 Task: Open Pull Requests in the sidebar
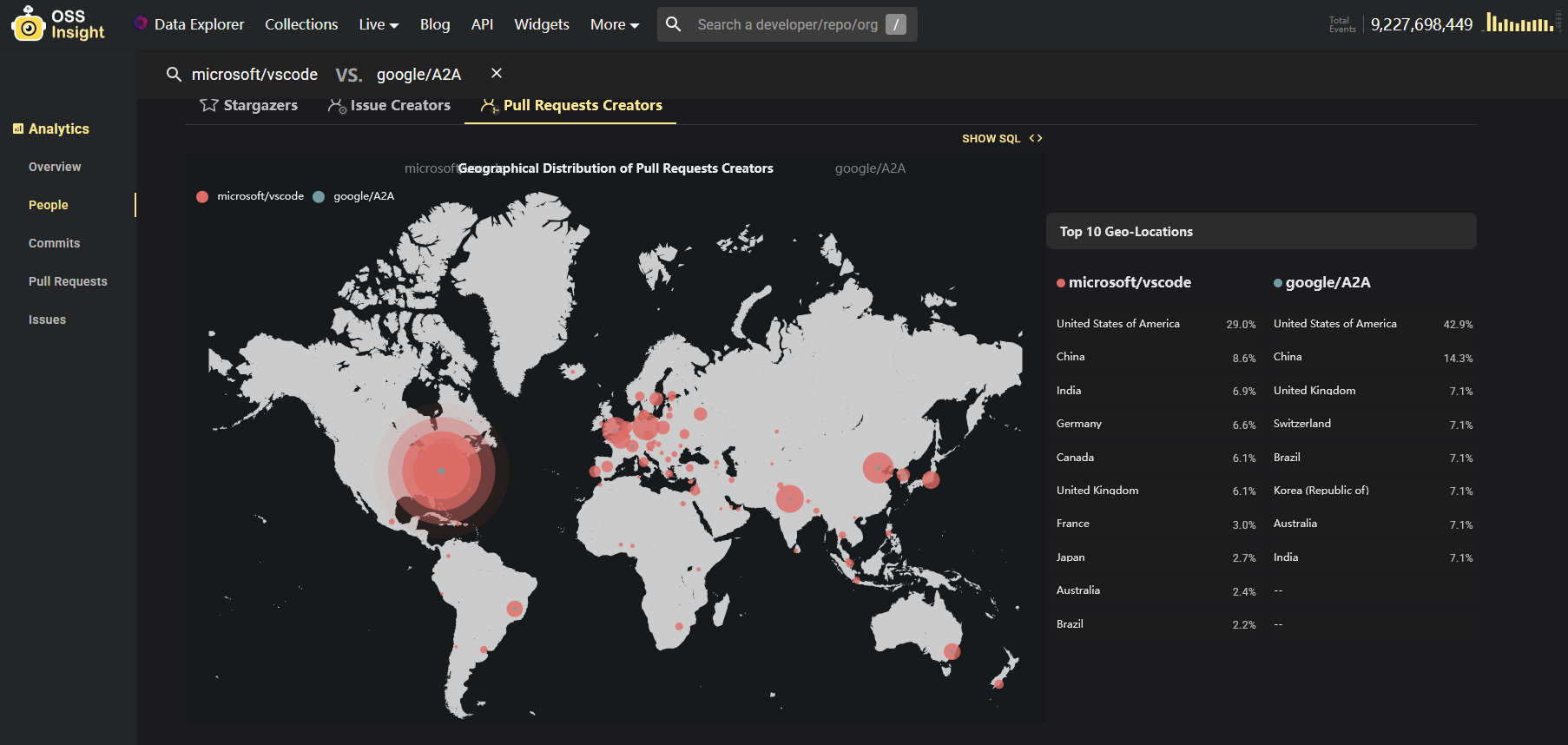[x=68, y=281]
